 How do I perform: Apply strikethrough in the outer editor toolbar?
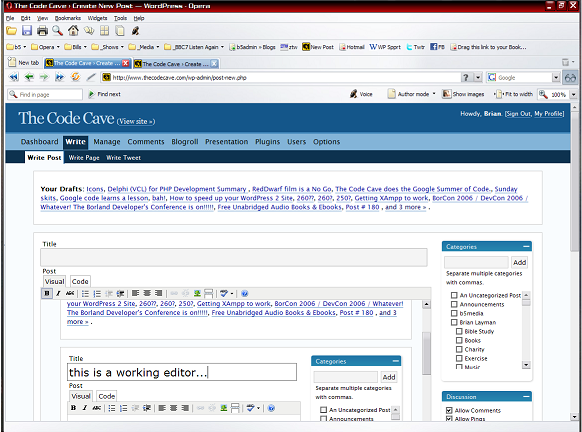[70, 294]
